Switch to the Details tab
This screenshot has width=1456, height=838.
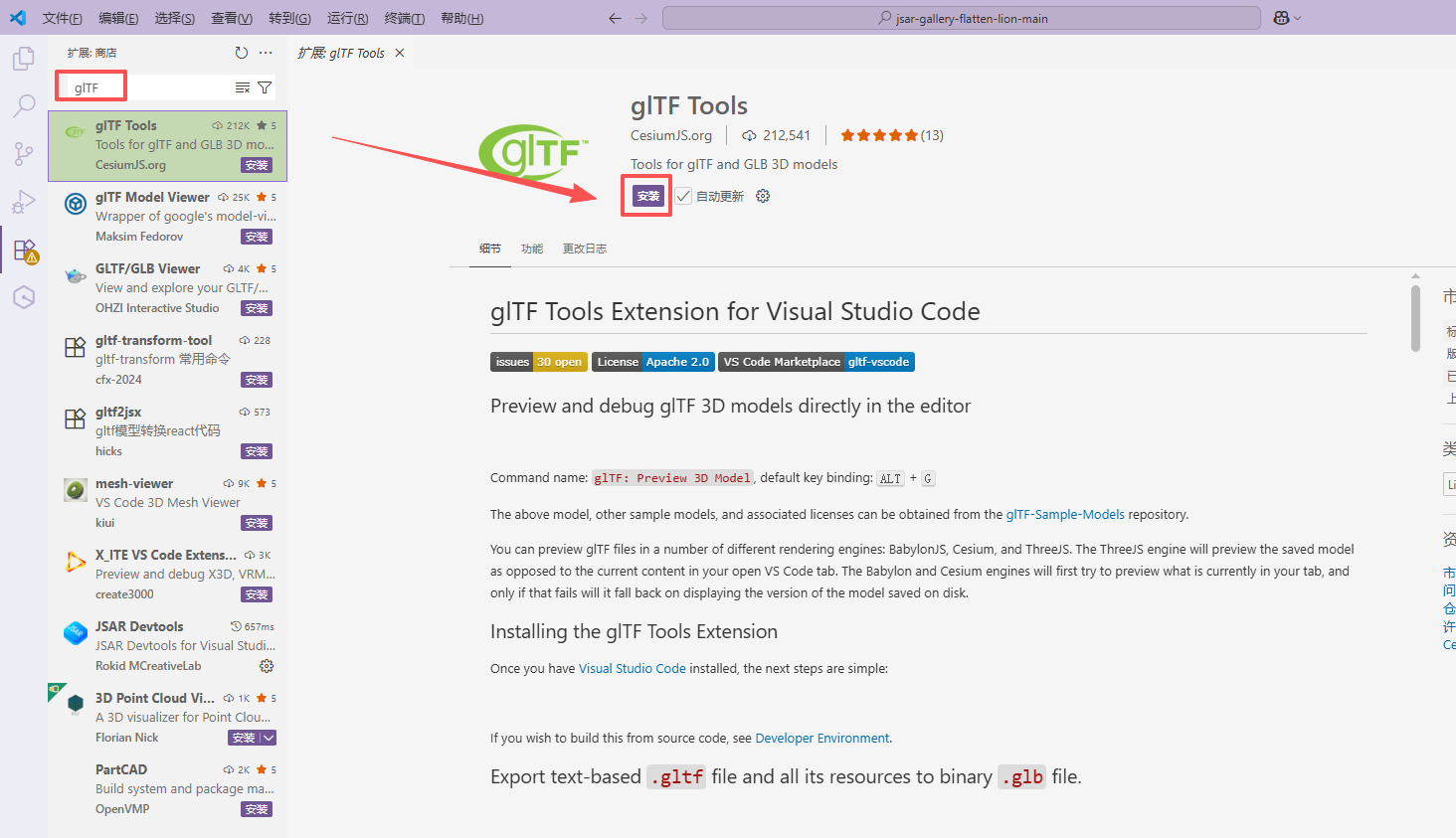490,249
